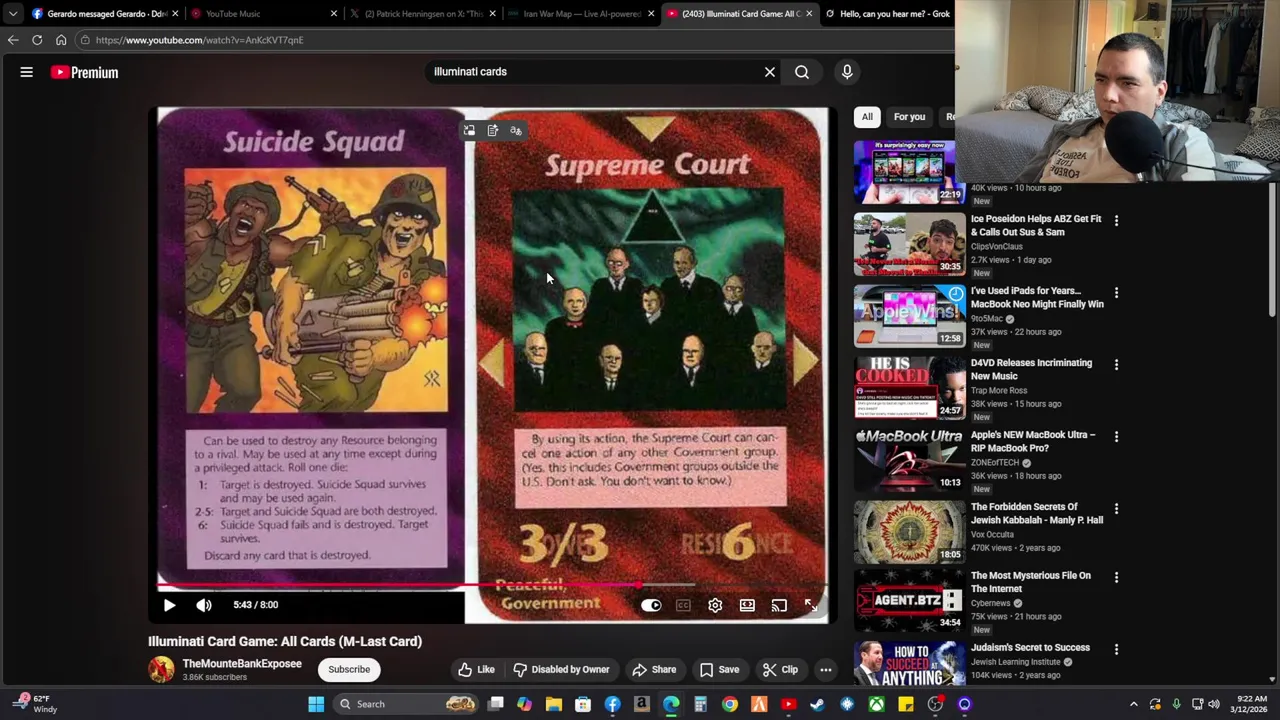
Task: Like this video
Action: click(477, 670)
